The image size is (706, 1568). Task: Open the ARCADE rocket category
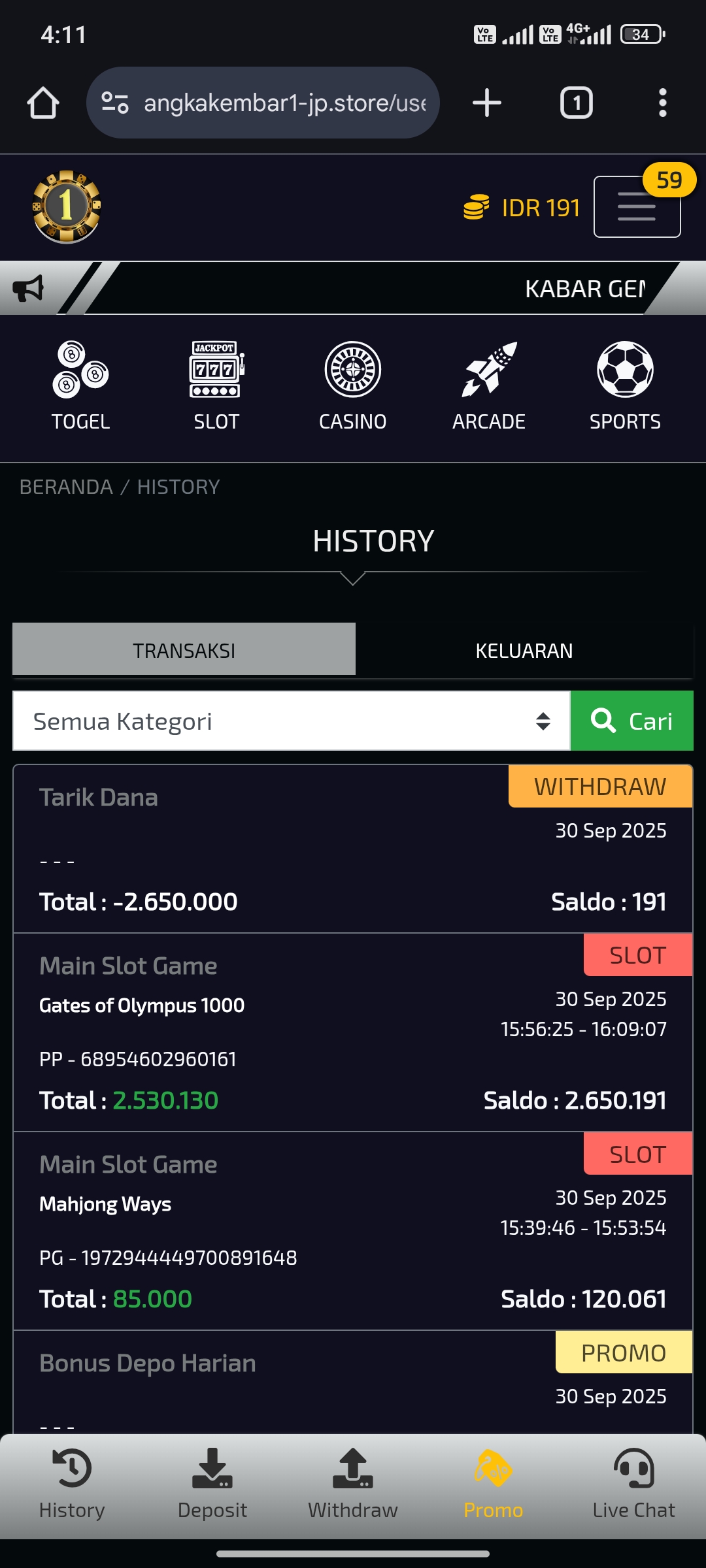489,385
